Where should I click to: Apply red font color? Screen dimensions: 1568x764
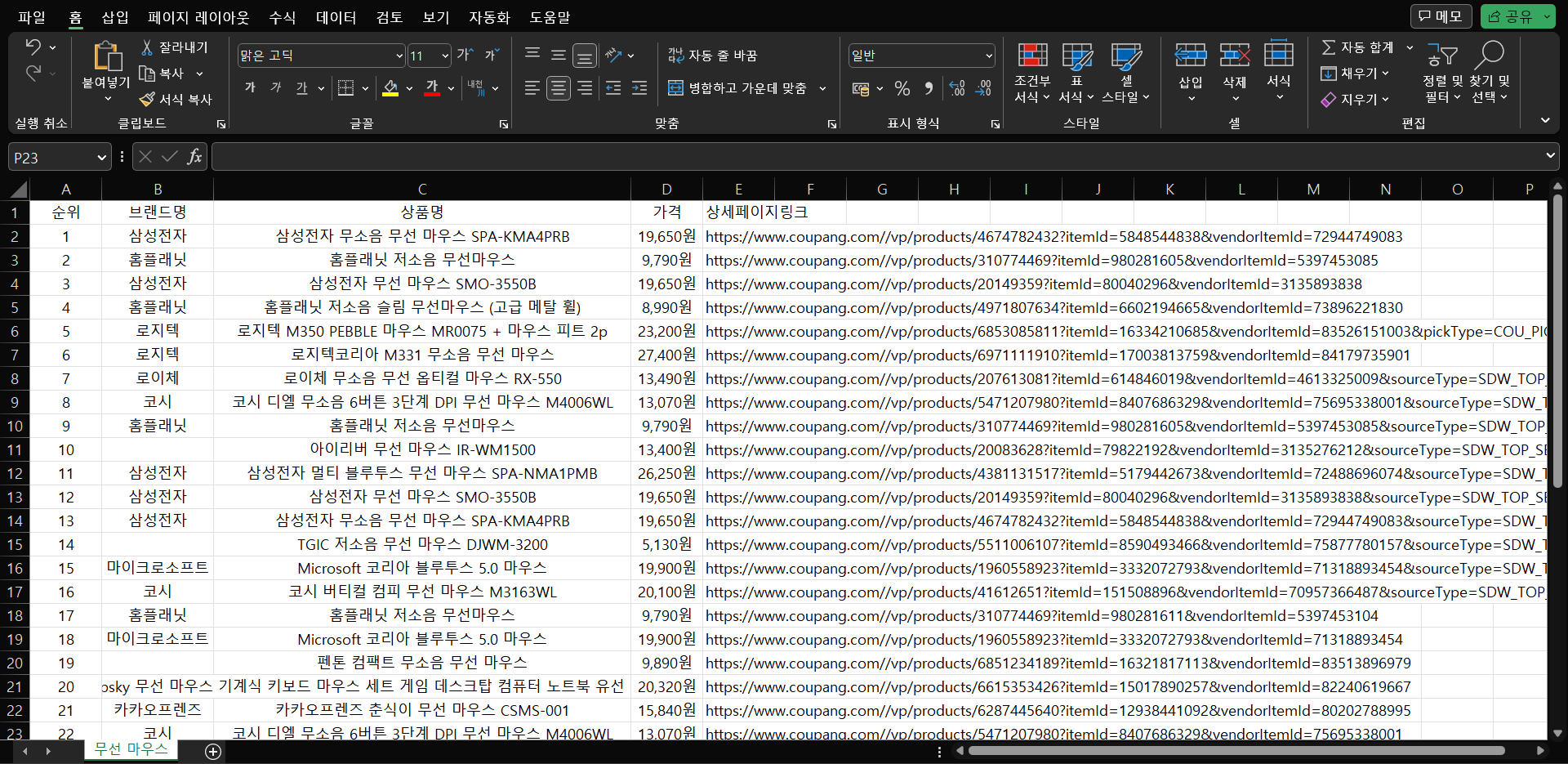[x=432, y=87]
